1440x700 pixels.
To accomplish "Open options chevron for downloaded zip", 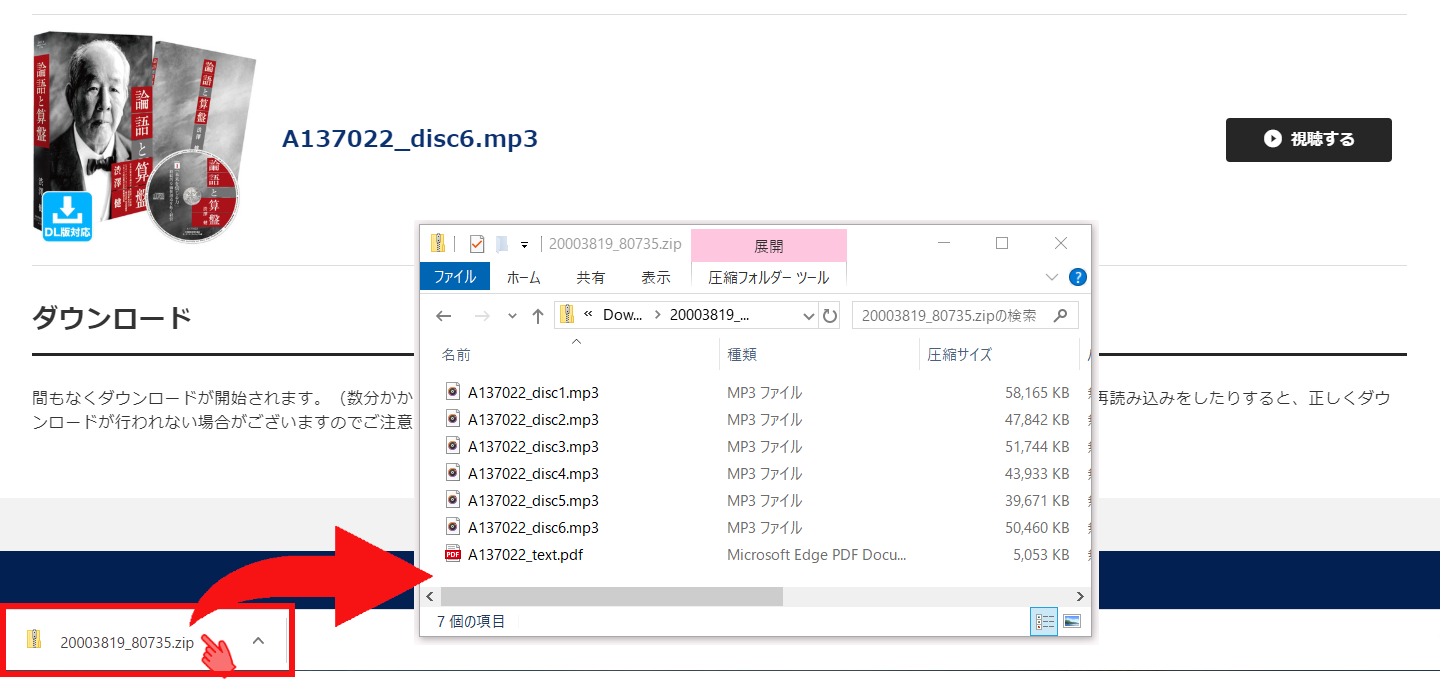I will [x=258, y=641].
